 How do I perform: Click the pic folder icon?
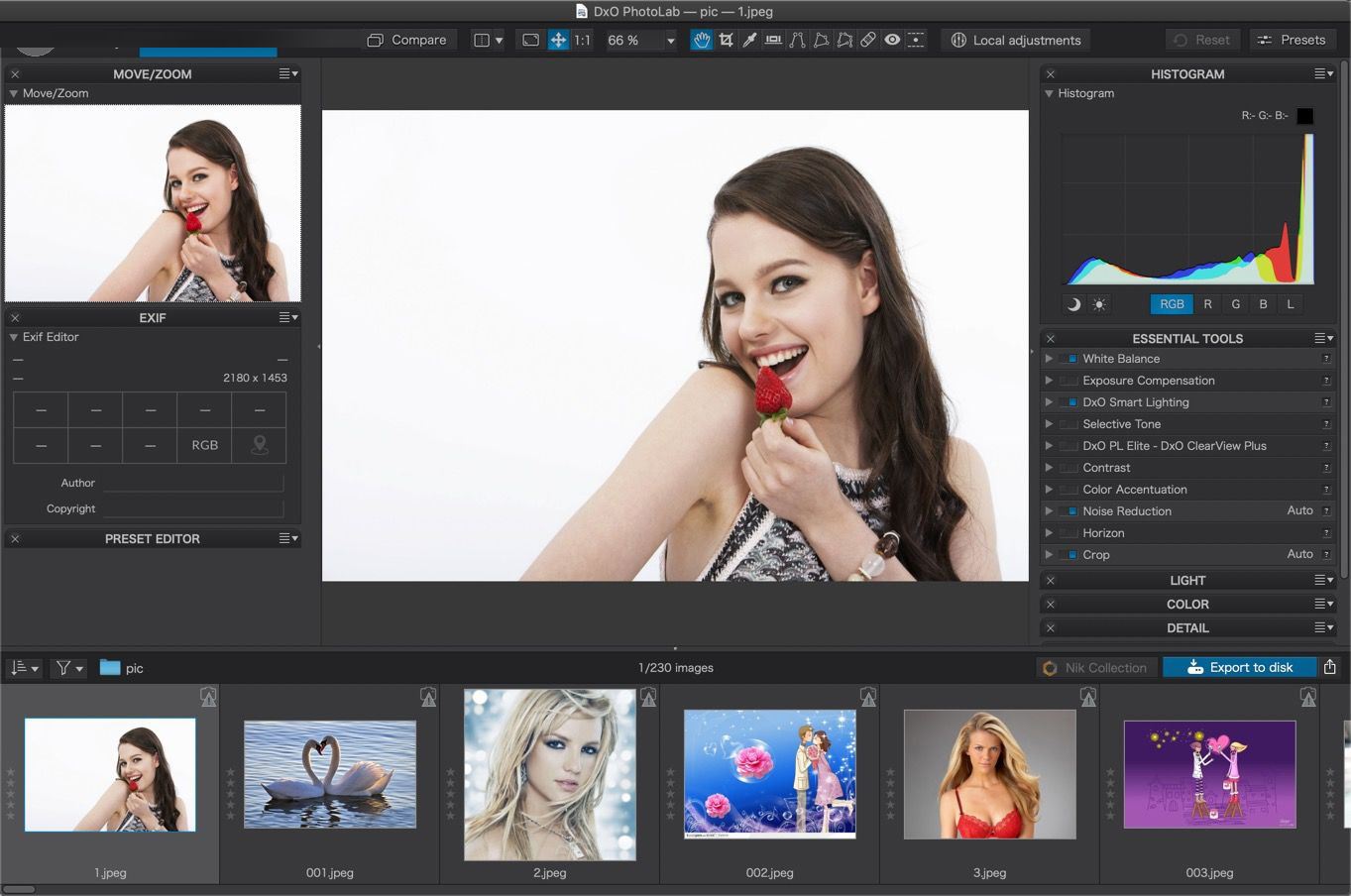[x=110, y=668]
